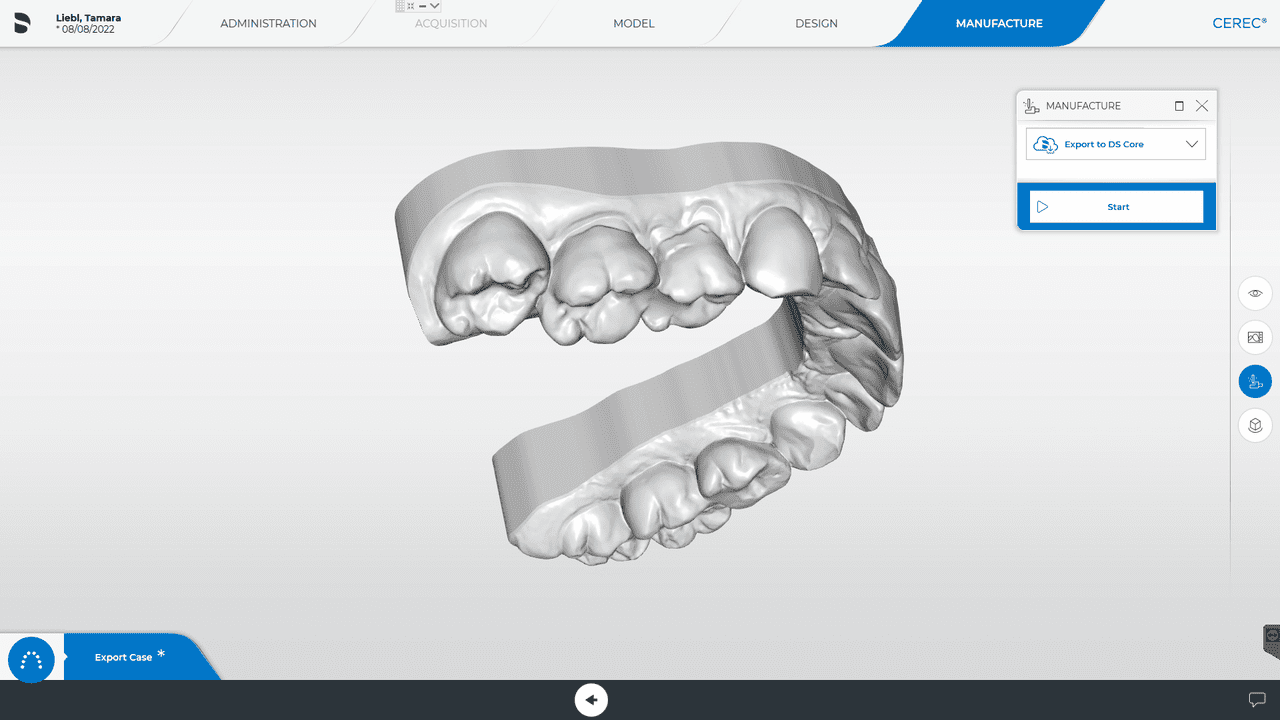
Task: Open the 3D model objects icon
Action: (1255, 425)
